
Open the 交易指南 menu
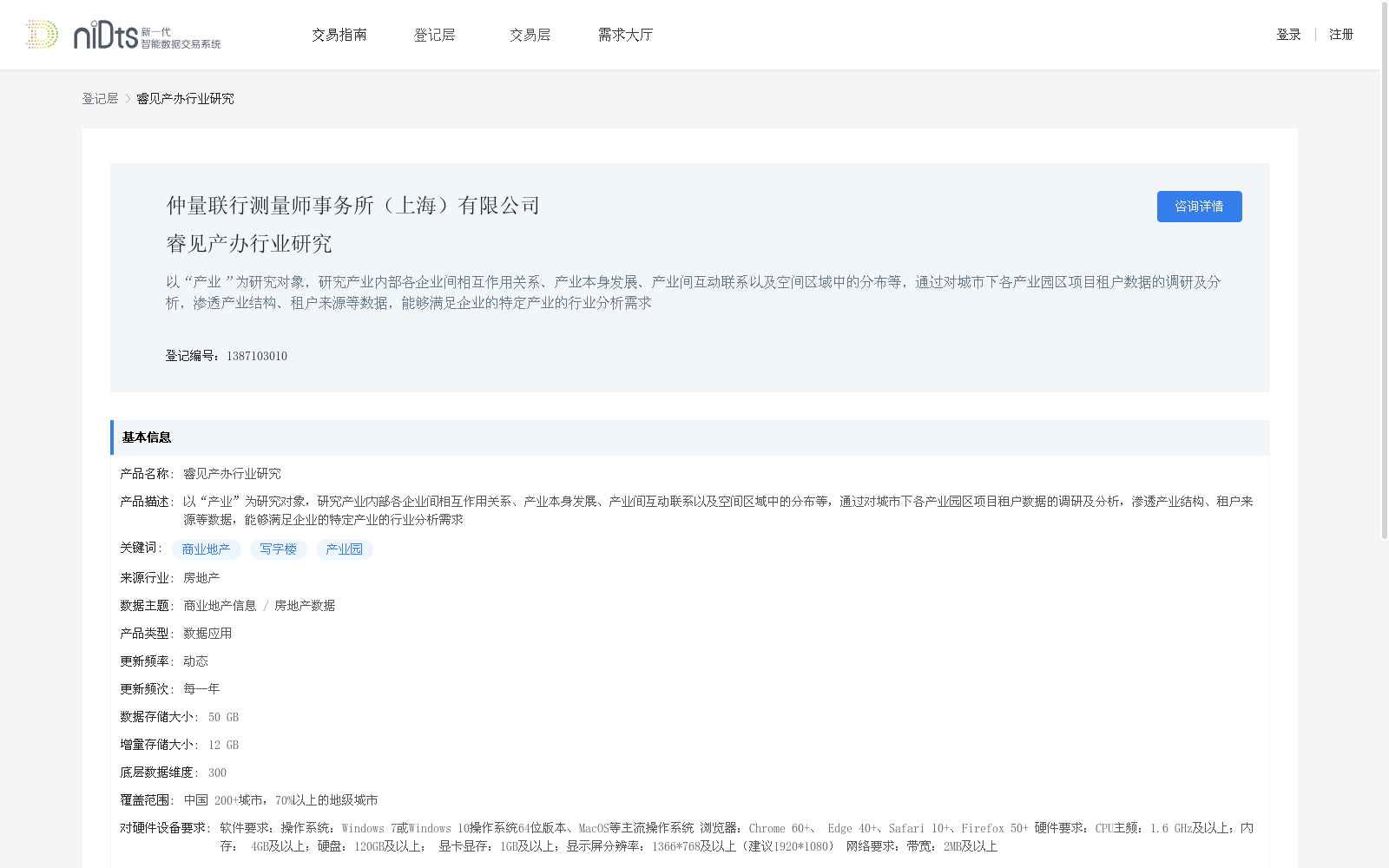(x=339, y=35)
